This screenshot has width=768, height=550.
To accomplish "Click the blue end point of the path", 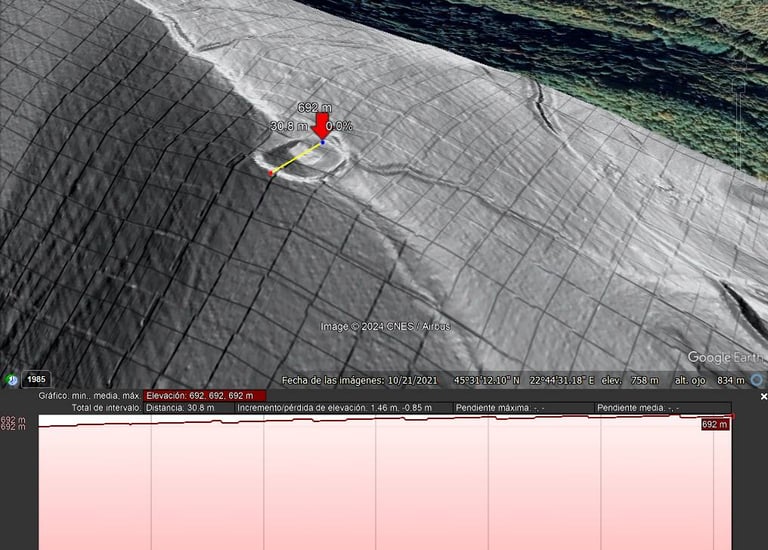I will [323, 142].
